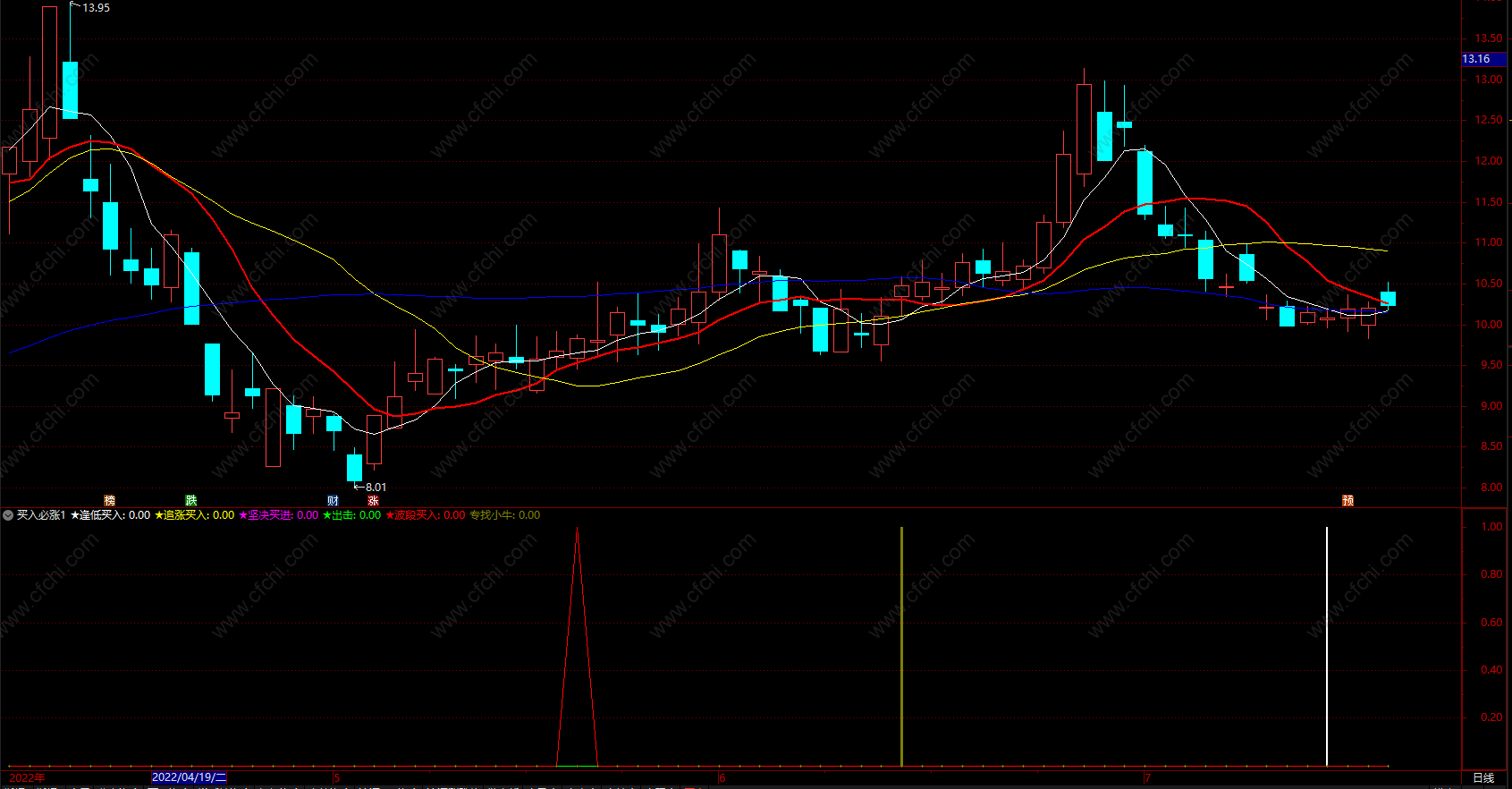The height and width of the screenshot is (789, 1512).
Task: Click the 12.00 price axis label
Action: click(x=1489, y=161)
